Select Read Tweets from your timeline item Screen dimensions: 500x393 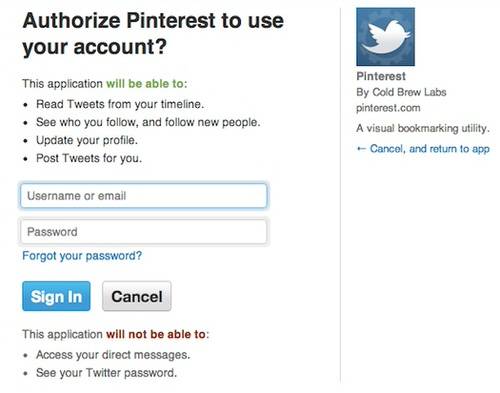(120, 104)
